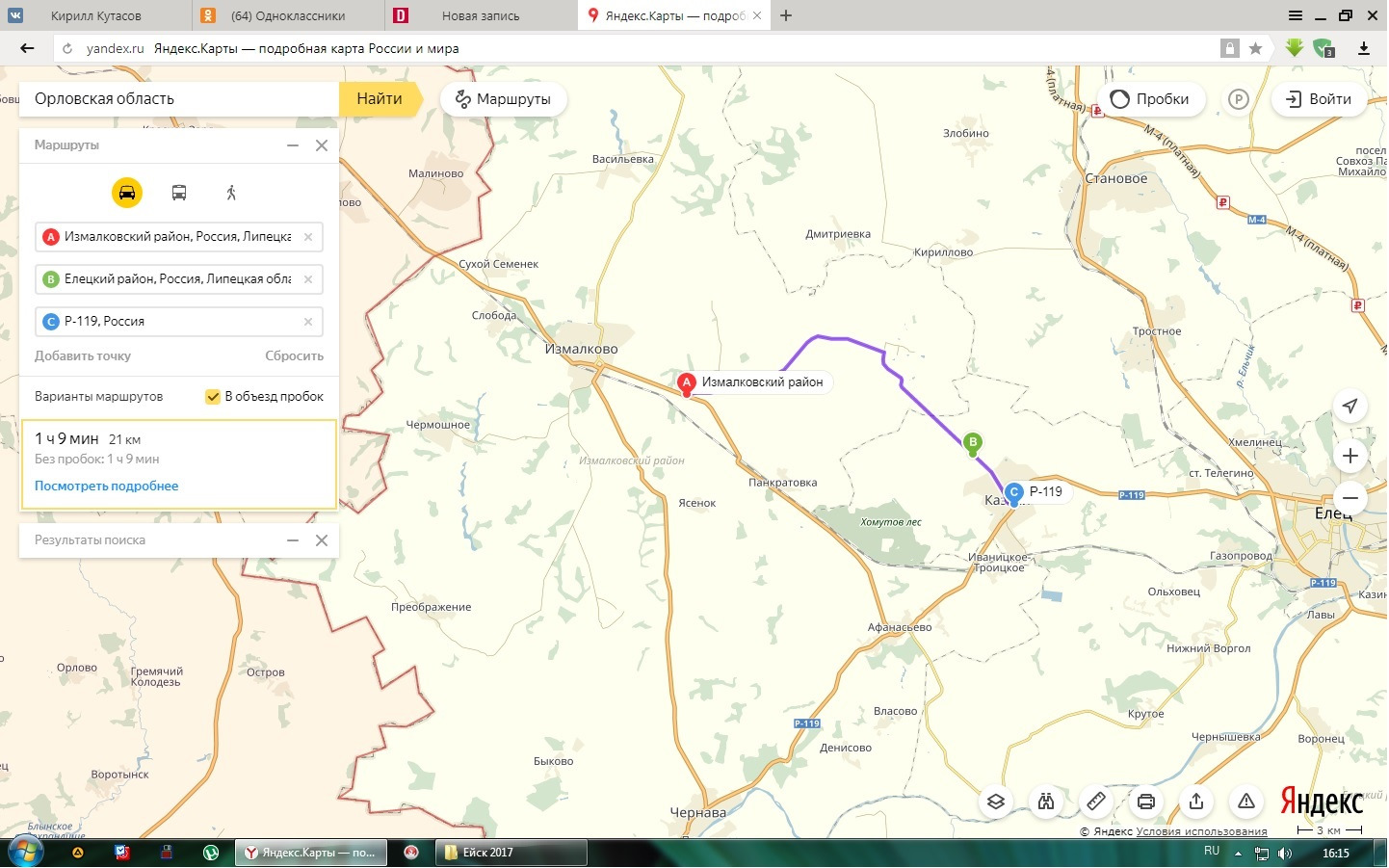Zoom in on the map
Viewport: 1389px width, 868px height.
click(1350, 456)
